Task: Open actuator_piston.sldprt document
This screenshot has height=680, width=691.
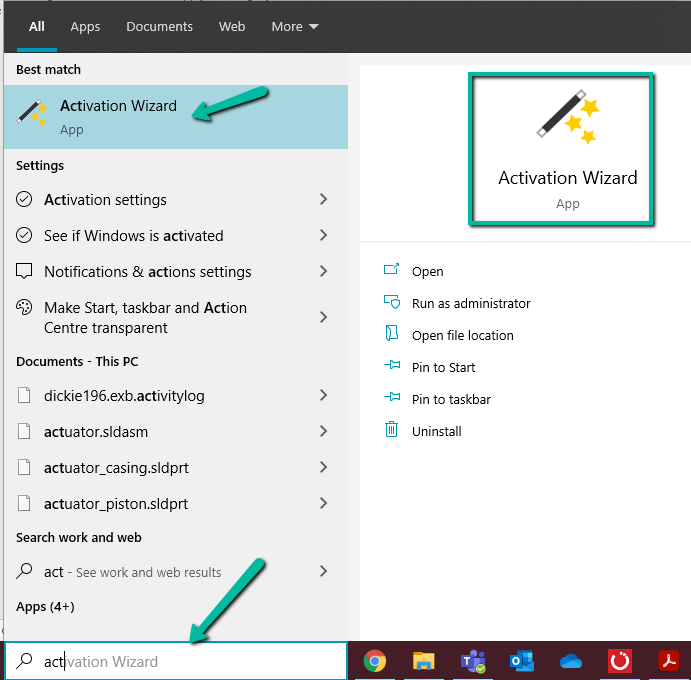Action: point(176,503)
